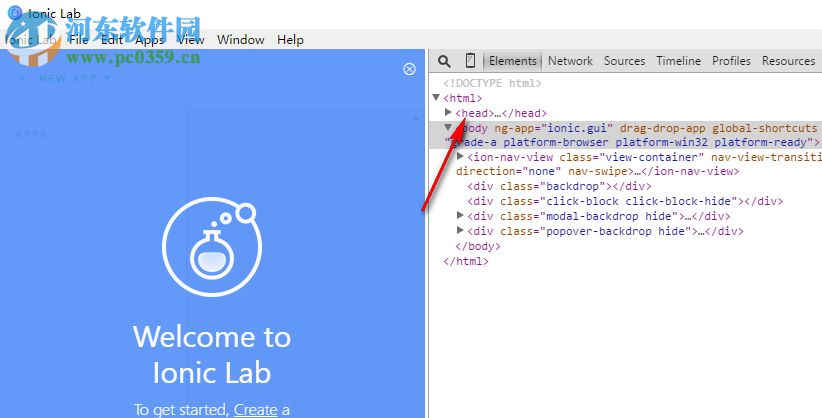Viewport: 822px width, 418px height.
Task: Open the Help menu
Action: [290, 40]
